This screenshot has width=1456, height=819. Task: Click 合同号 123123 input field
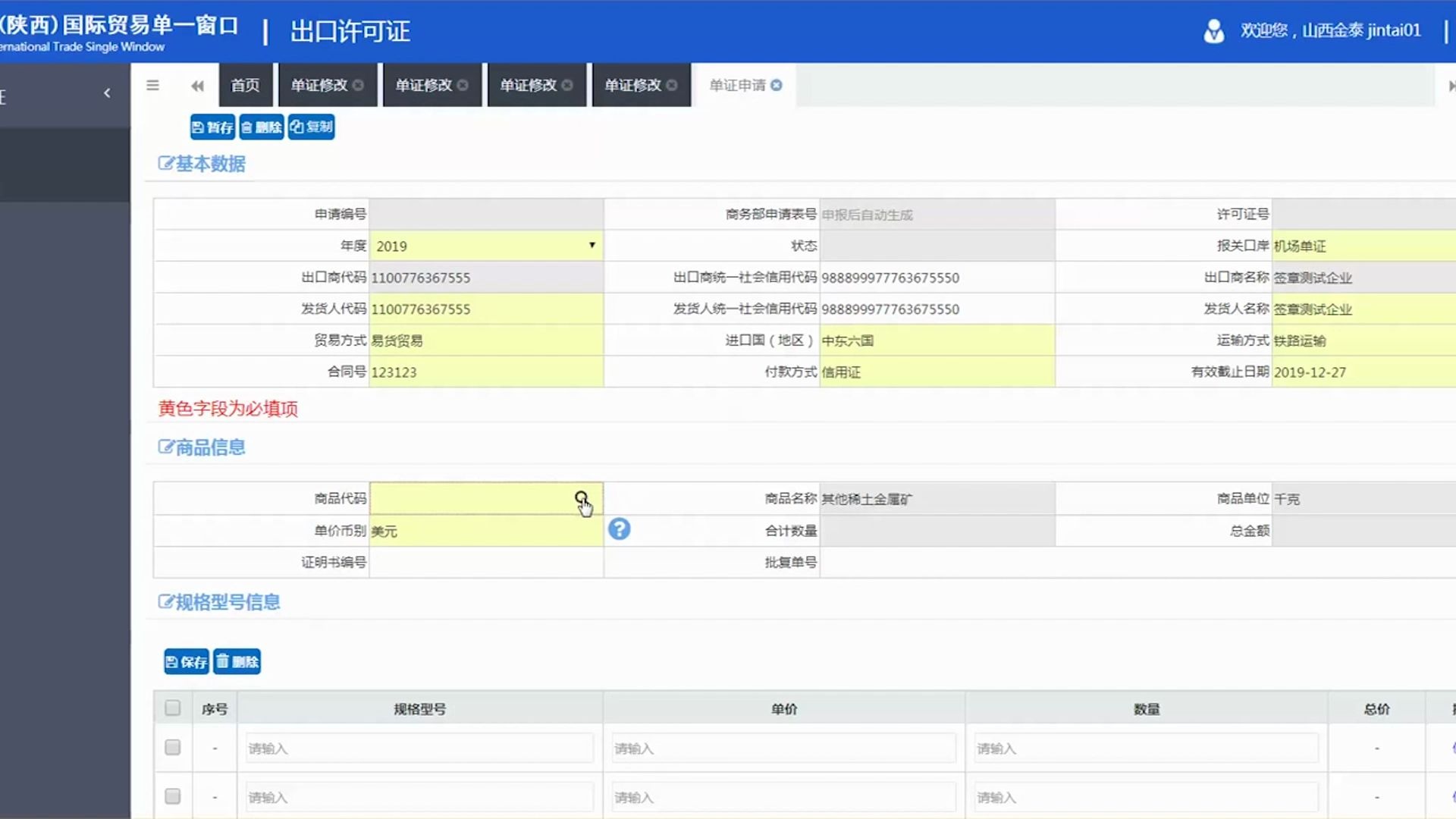(x=486, y=372)
